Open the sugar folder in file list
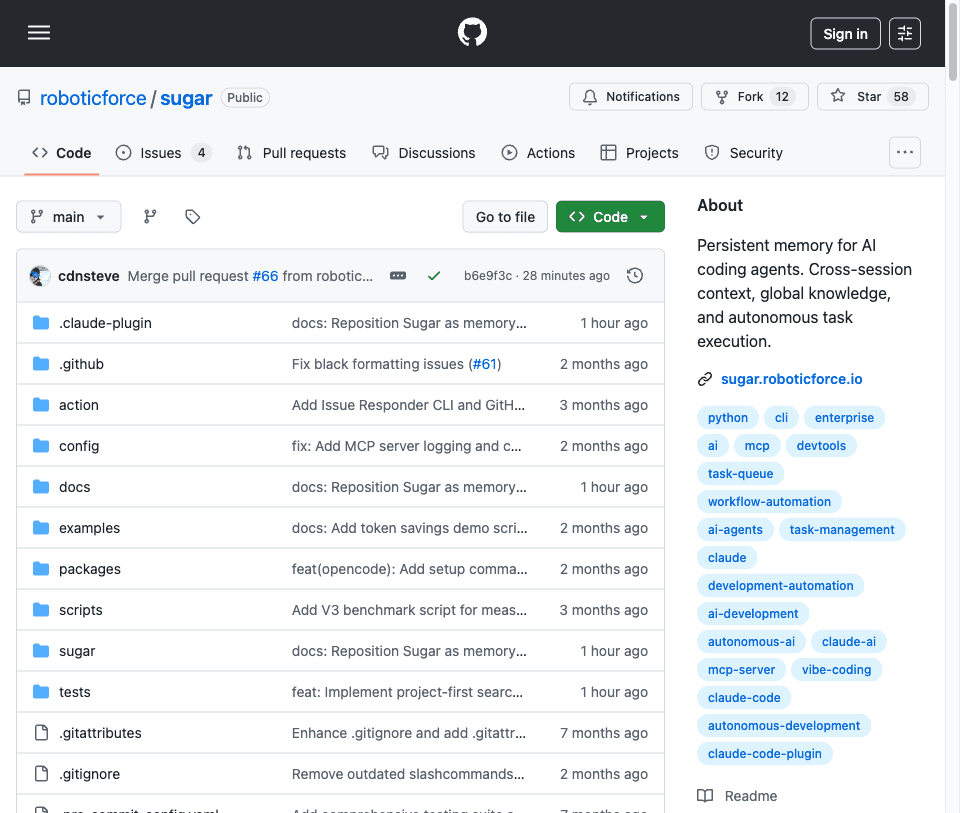The width and height of the screenshot is (960, 813). point(77,651)
